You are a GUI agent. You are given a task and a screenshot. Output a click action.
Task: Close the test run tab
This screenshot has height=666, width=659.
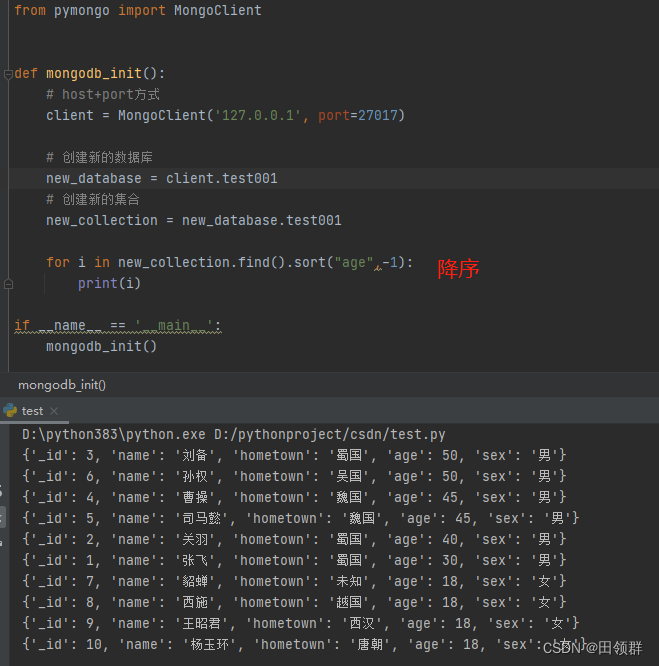(x=54, y=411)
